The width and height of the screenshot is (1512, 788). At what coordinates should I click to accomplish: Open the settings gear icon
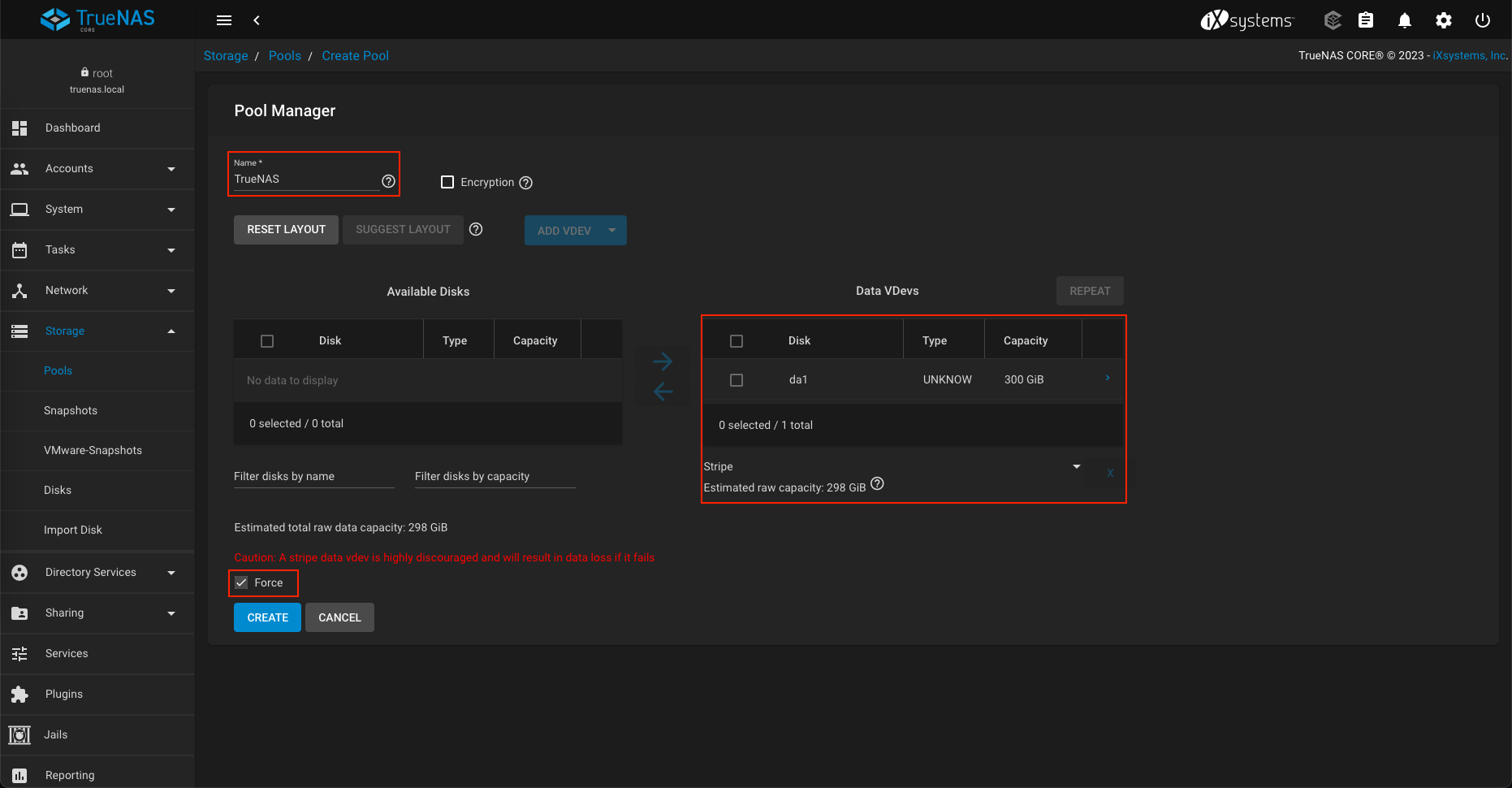(1443, 20)
